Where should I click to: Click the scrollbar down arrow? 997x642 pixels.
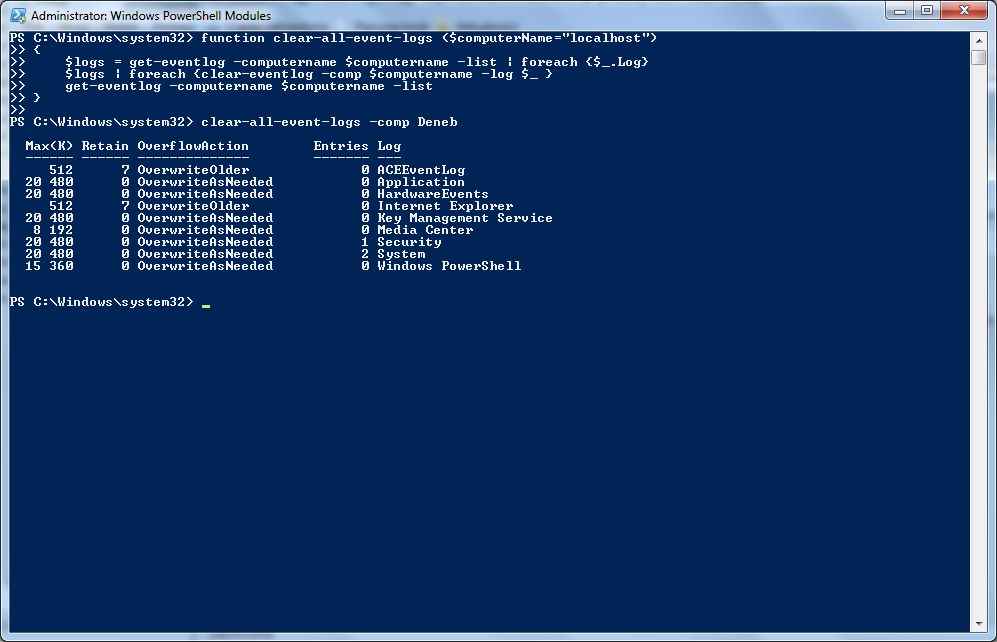pos(979,624)
